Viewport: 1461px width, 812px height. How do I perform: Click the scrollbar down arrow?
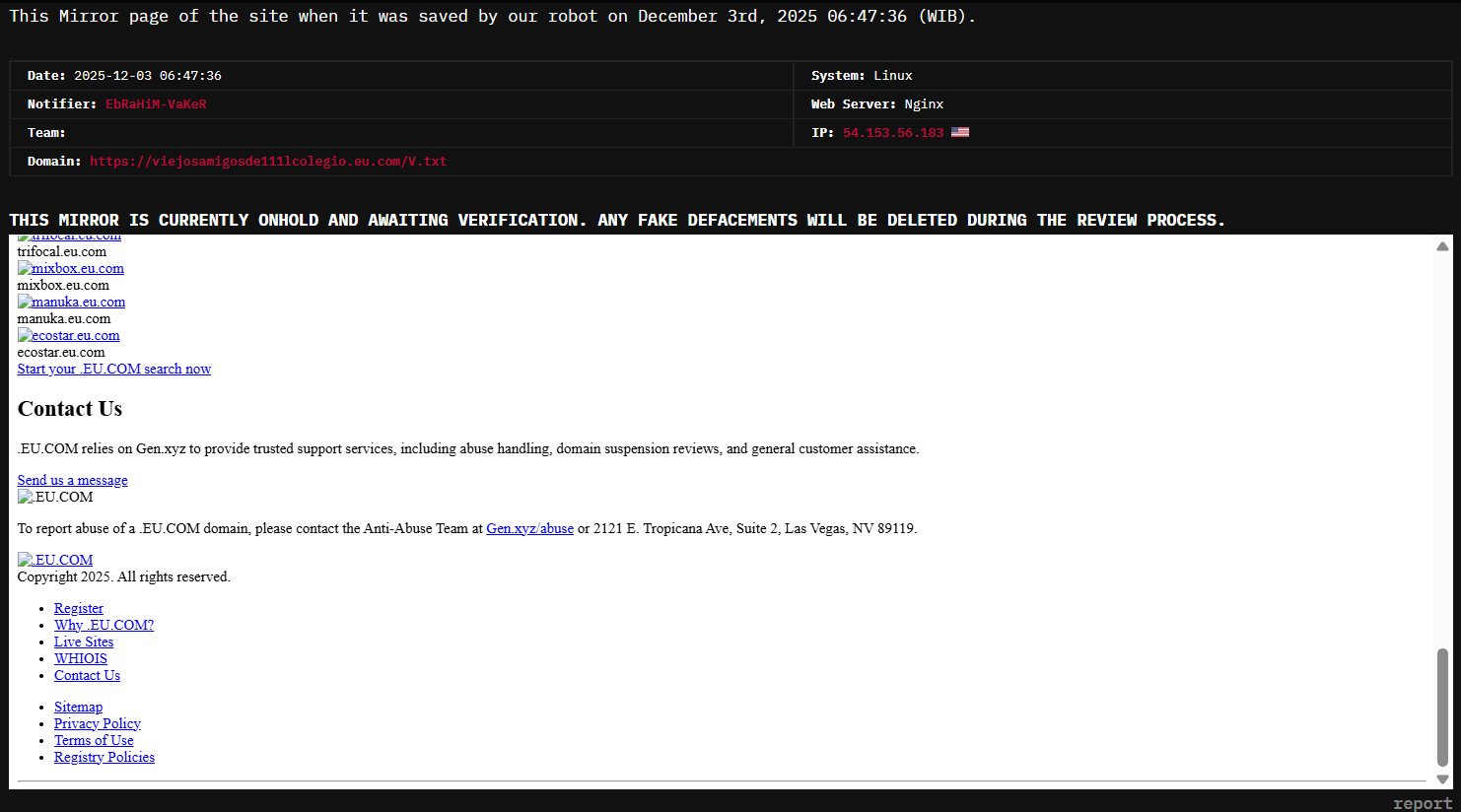point(1442,779)
